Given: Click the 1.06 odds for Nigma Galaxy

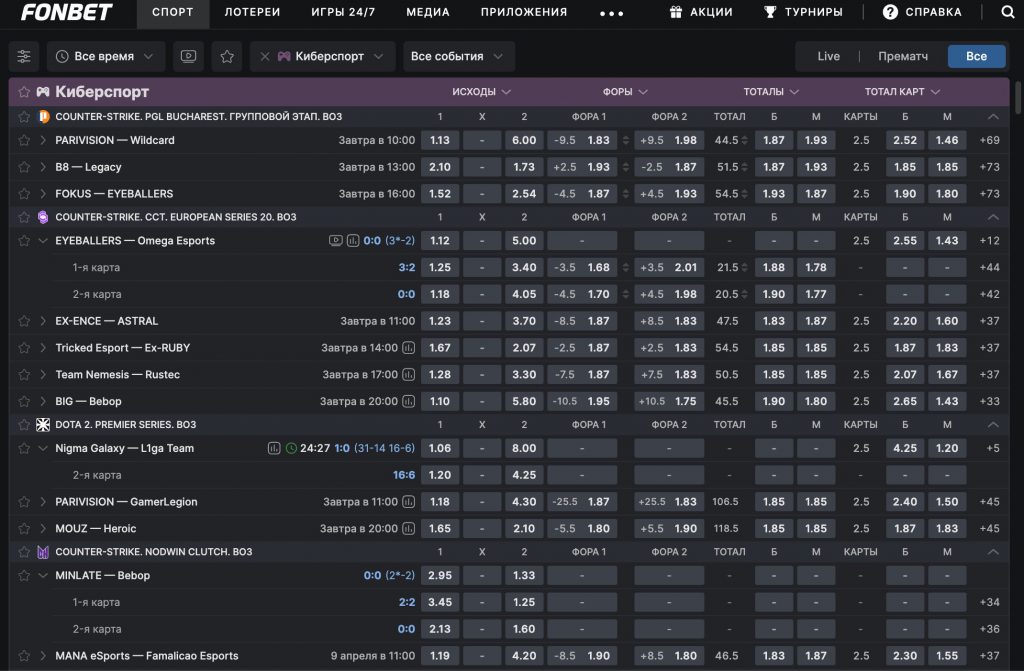Looking at the screenshot, I should point(439,448).
